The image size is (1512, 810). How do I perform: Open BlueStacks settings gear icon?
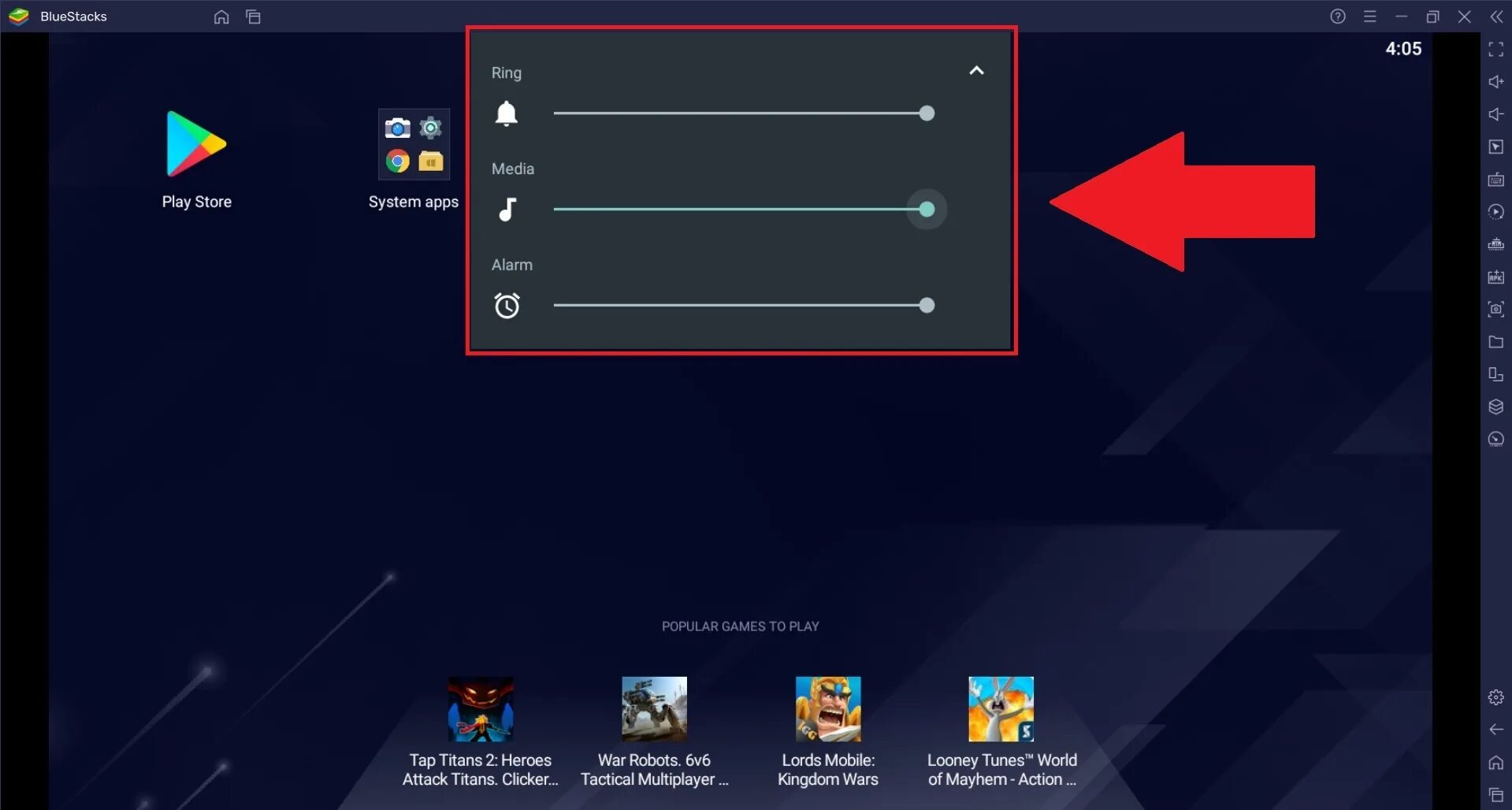click(x=1496, y=697)
